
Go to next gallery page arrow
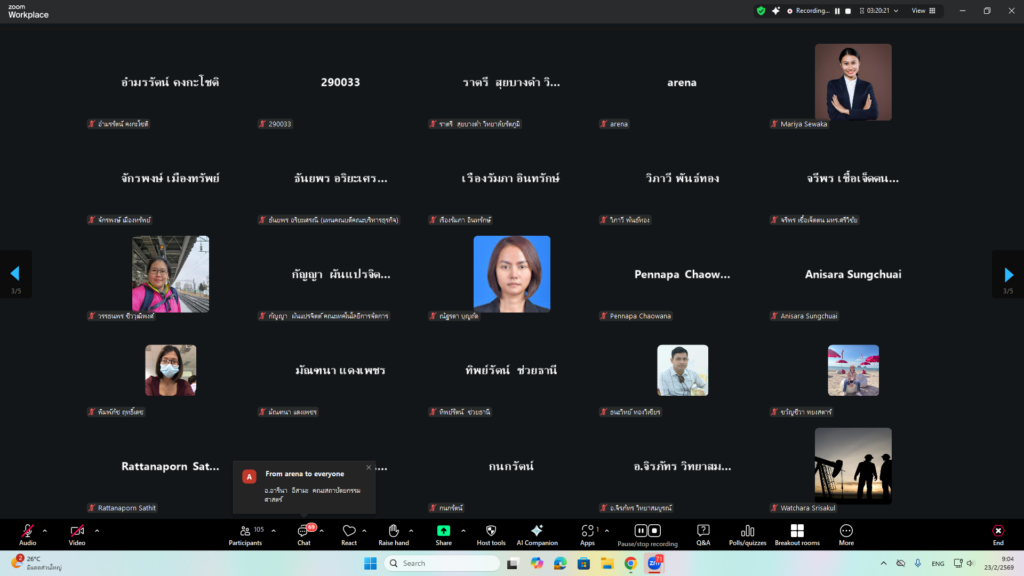click(1008, 274)
